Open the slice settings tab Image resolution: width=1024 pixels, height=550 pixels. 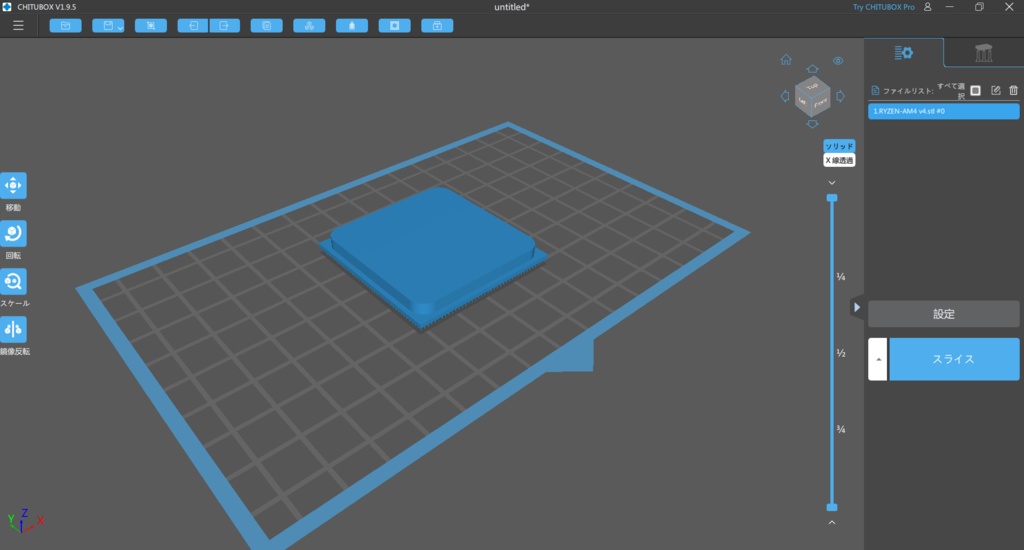click(x=904, y=52)
